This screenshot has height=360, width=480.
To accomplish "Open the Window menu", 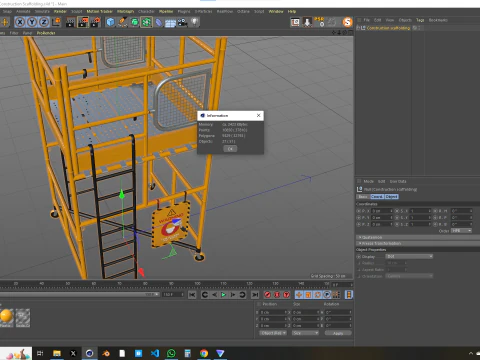I will pyautogui.click(x=276, y=11).
